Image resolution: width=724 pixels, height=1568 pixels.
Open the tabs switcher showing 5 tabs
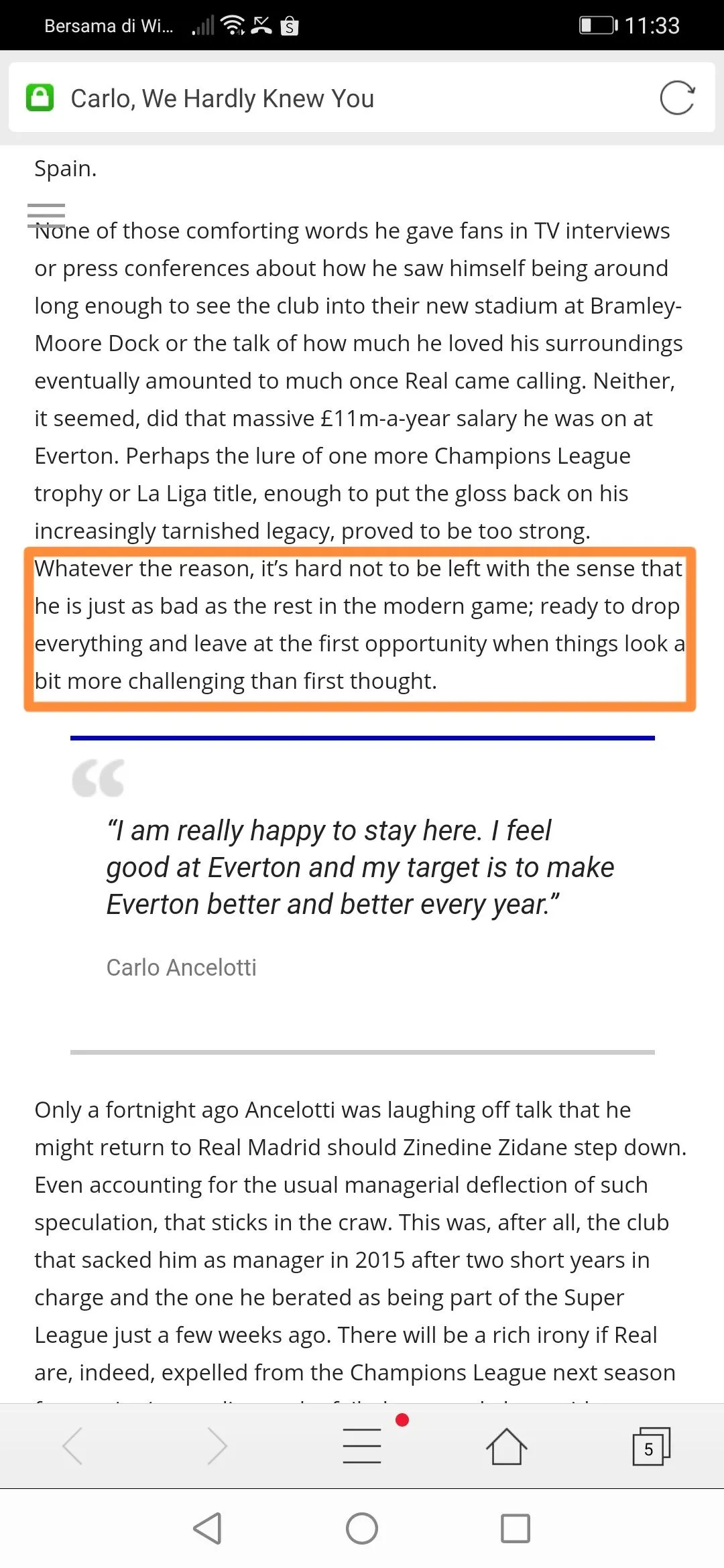[650, 1447]
